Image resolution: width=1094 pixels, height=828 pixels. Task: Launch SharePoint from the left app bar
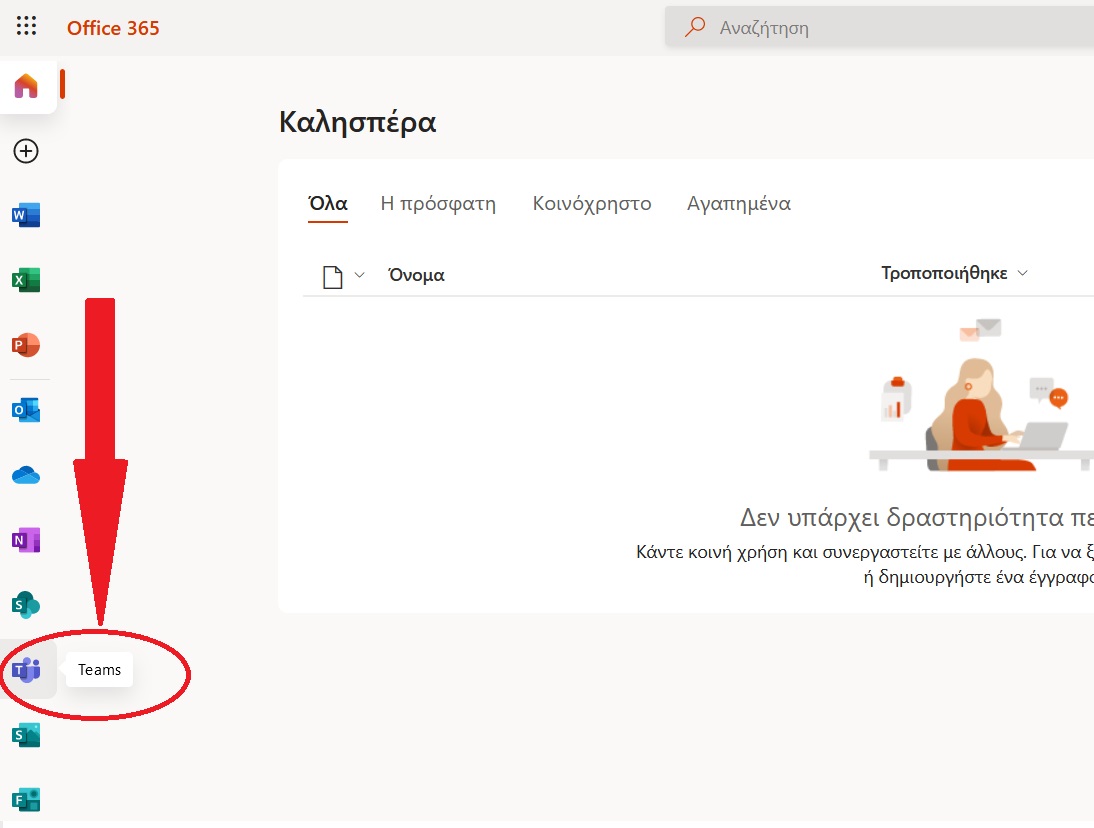point(26,605)
